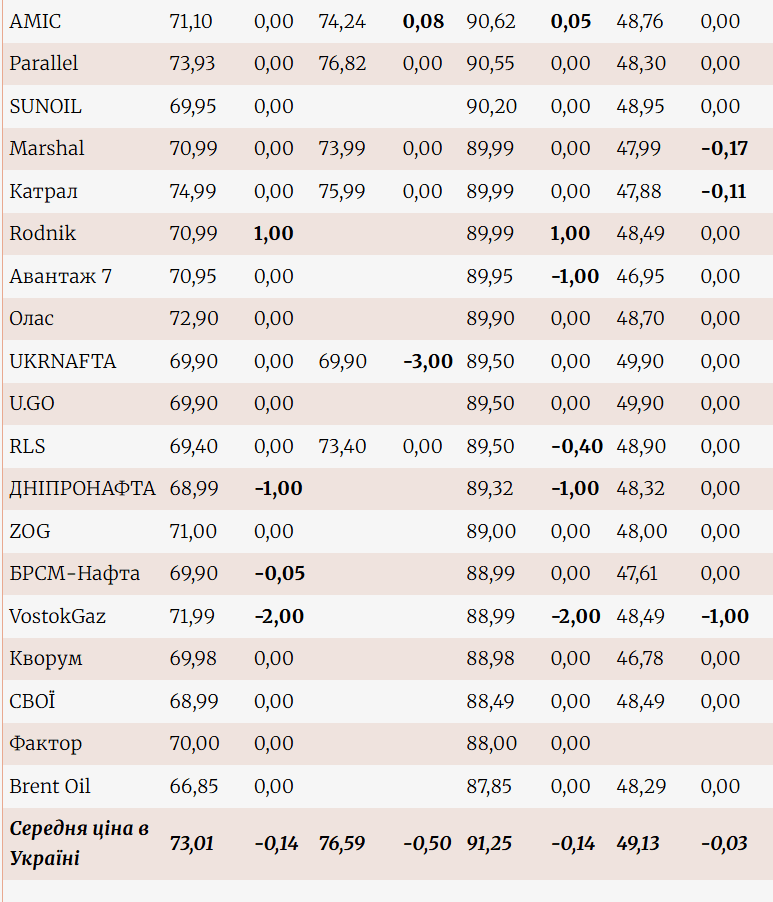Click the −0,17 change in Marshal row
This screenshot has width=773, height=902.
[x=724, y=149]
